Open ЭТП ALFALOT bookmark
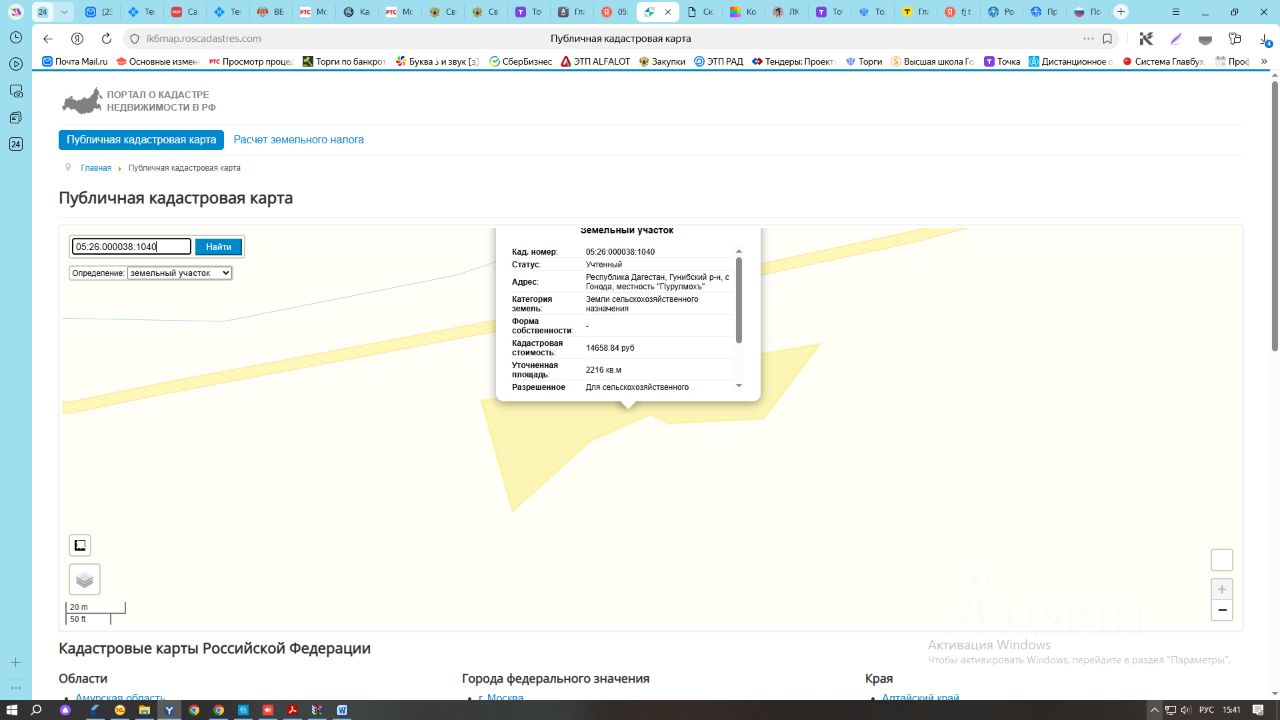The width and height of the screenshot is (1280, 720). click(596, 62)
